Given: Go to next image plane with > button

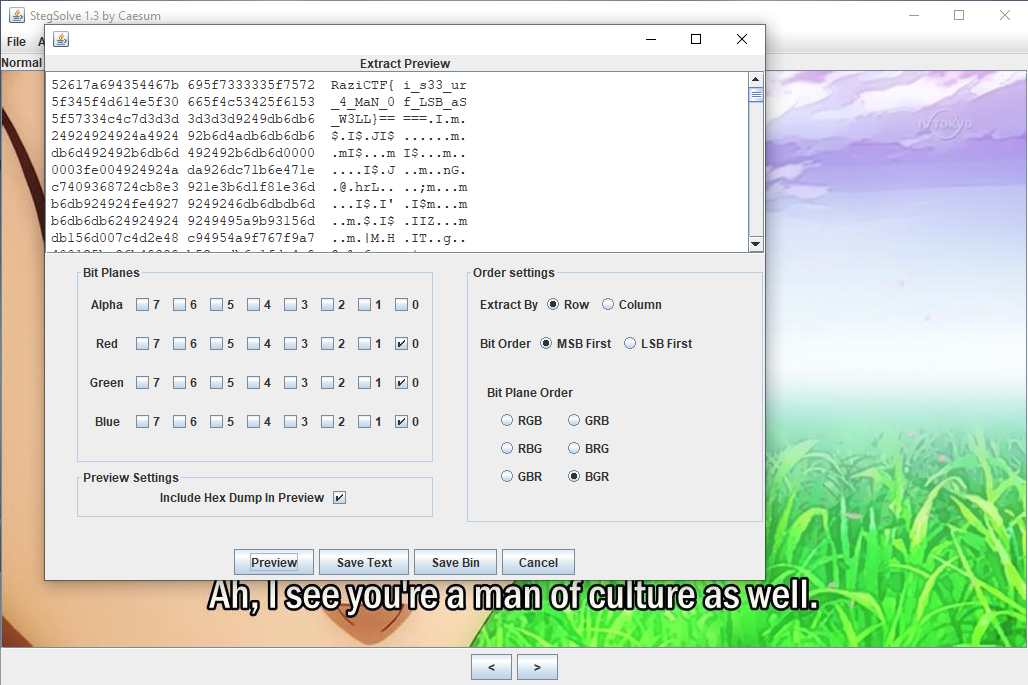Looking at the screenshot, I should click(x=538, y=667).
